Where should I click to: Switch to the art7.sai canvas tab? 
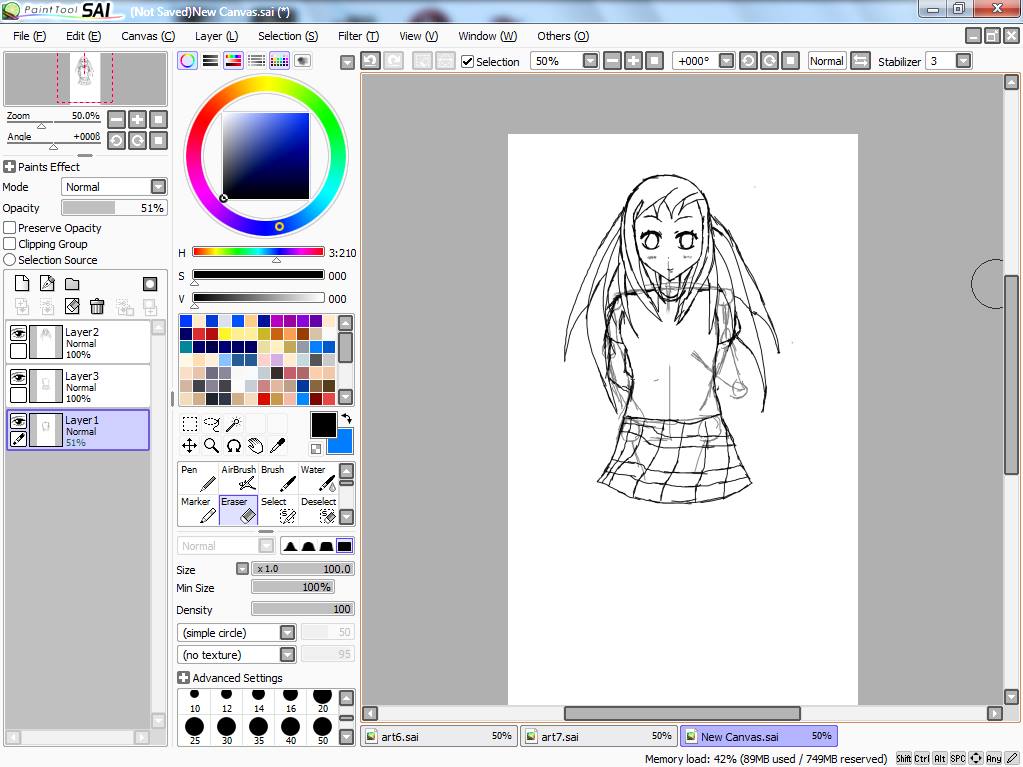point(597,736)
